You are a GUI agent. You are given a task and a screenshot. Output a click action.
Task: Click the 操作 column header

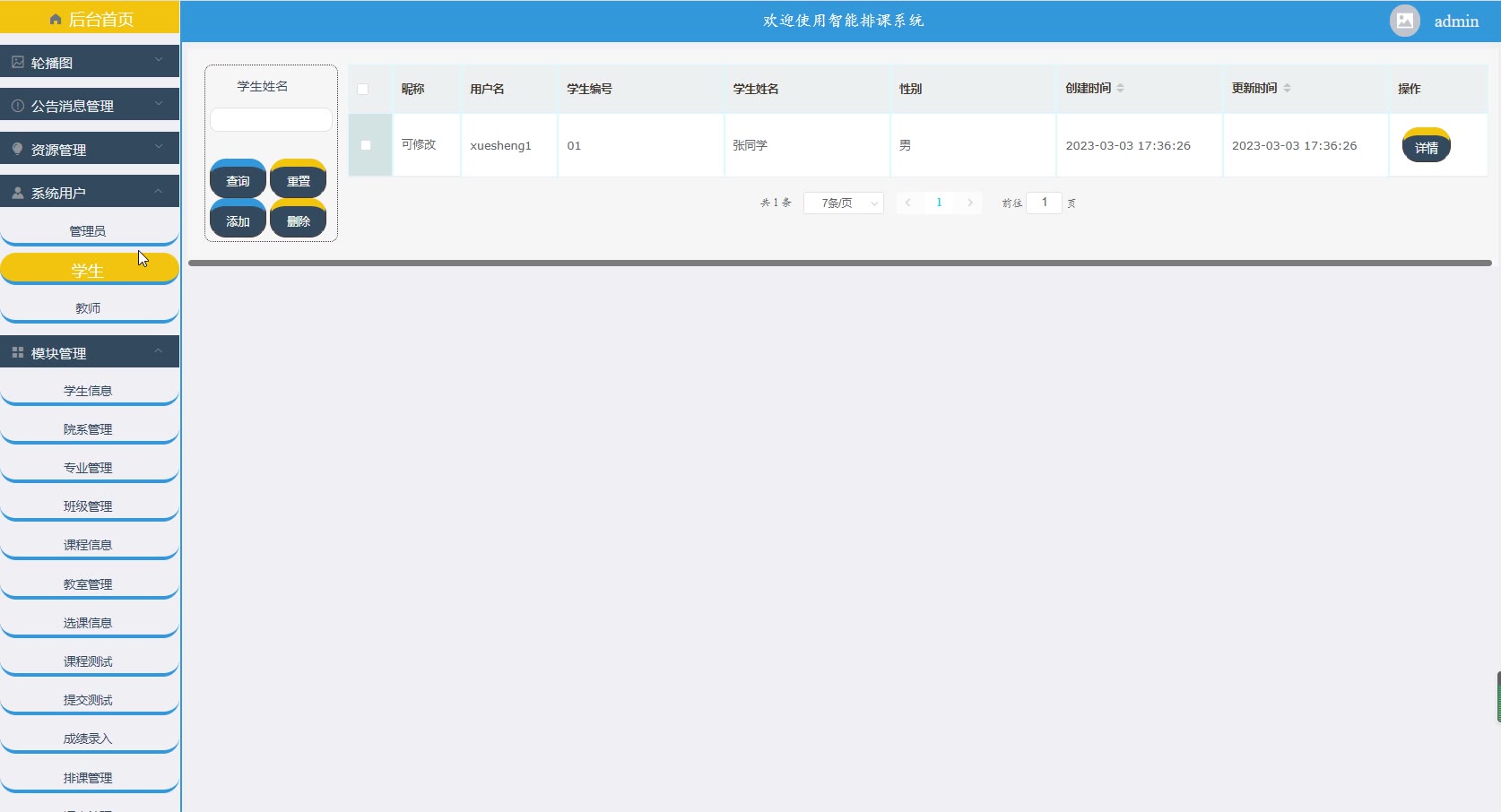(x=1410, y=89)
